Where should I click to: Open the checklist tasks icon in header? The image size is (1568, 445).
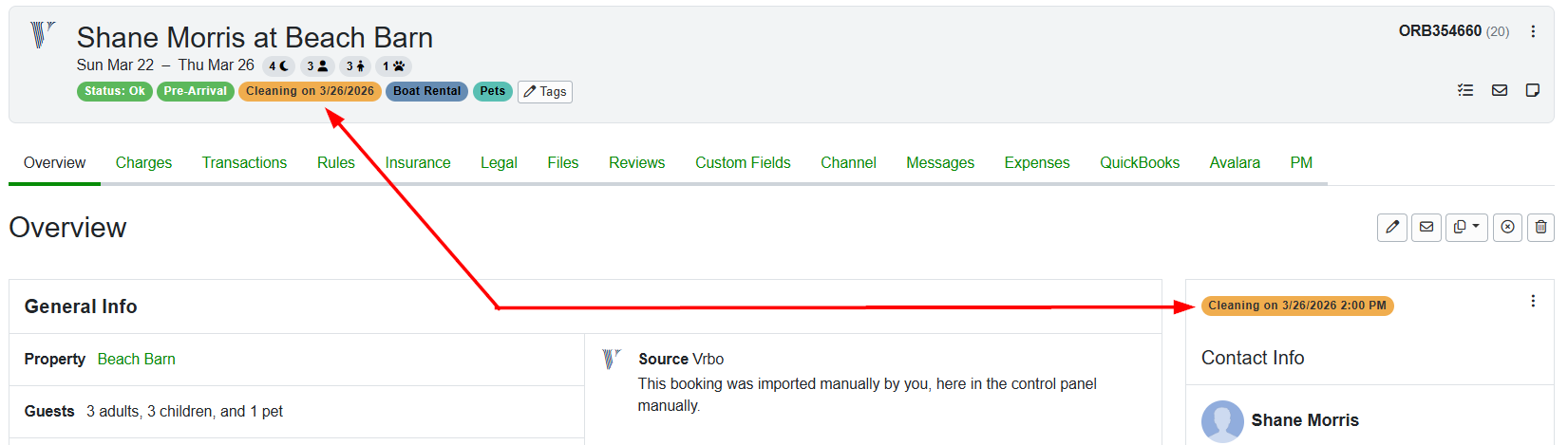1465,90
